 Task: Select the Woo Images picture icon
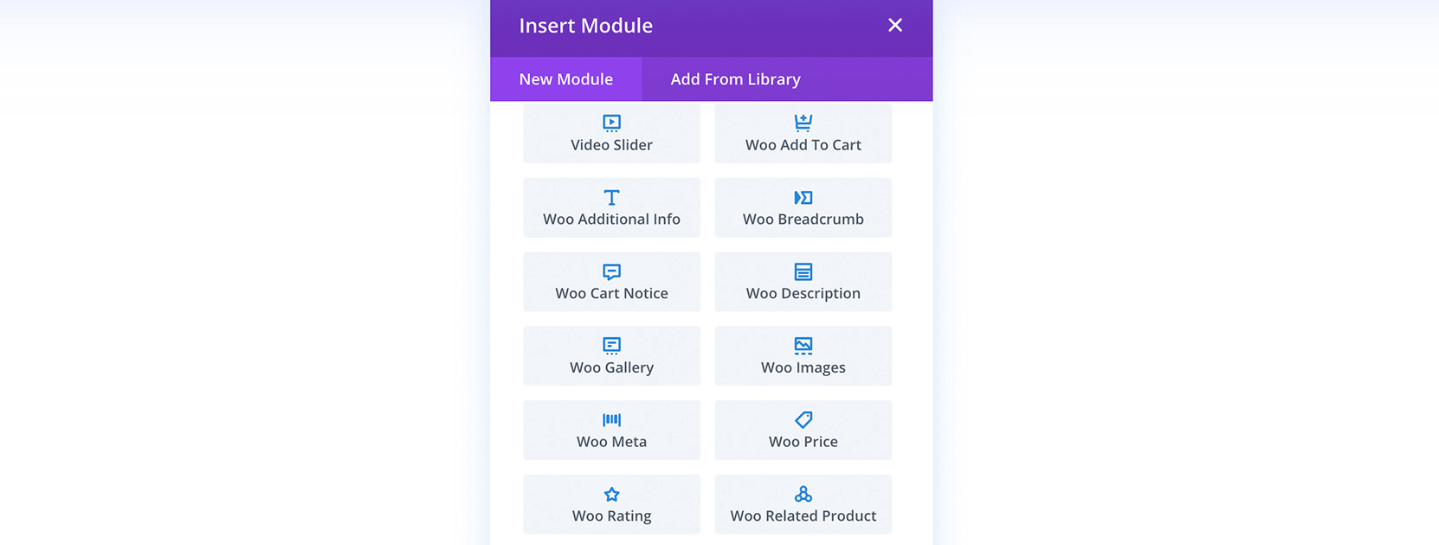tap(803, 345)
